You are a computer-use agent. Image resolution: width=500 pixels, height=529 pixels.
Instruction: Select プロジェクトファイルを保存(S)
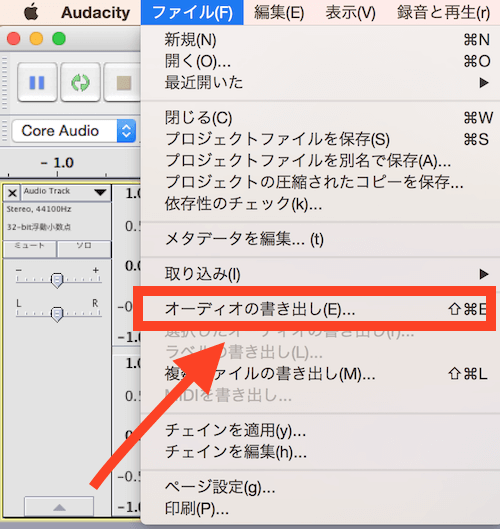320,139
